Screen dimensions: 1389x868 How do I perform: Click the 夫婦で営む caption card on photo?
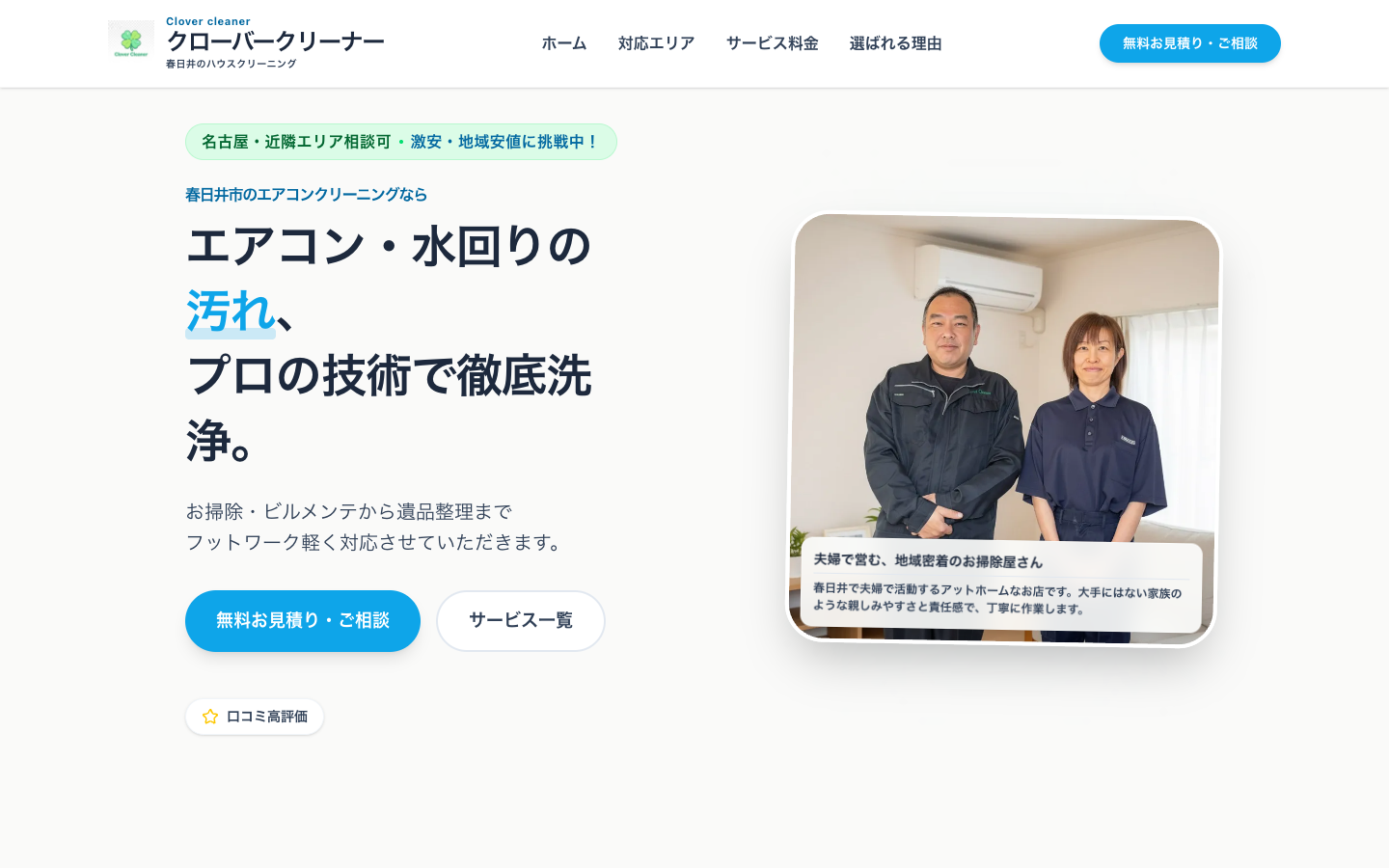click(1000, 585)
